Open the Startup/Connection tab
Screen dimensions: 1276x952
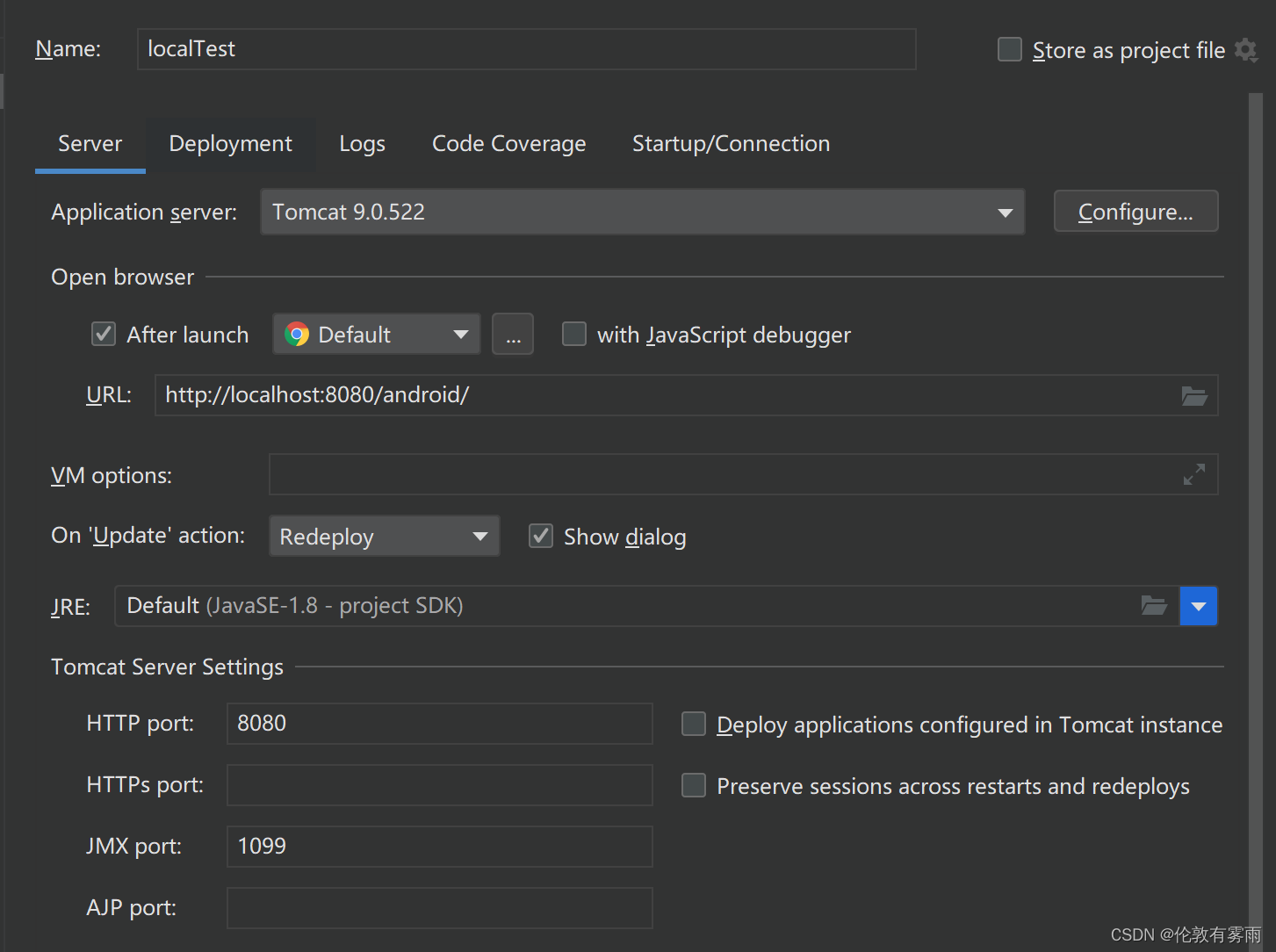[731, 144]
